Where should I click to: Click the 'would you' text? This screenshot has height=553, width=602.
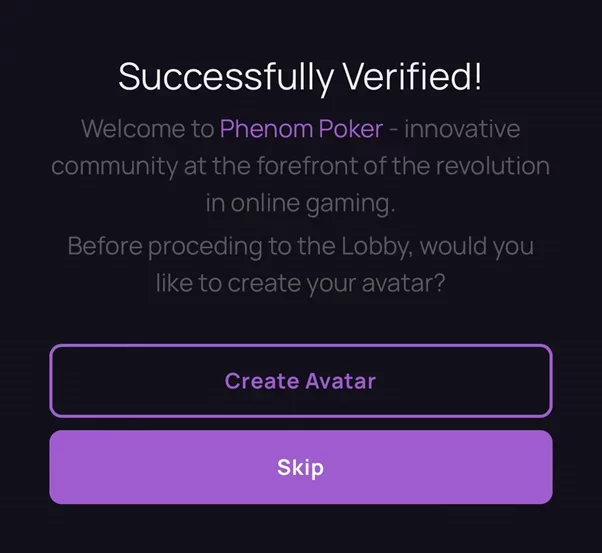[477, 246]
